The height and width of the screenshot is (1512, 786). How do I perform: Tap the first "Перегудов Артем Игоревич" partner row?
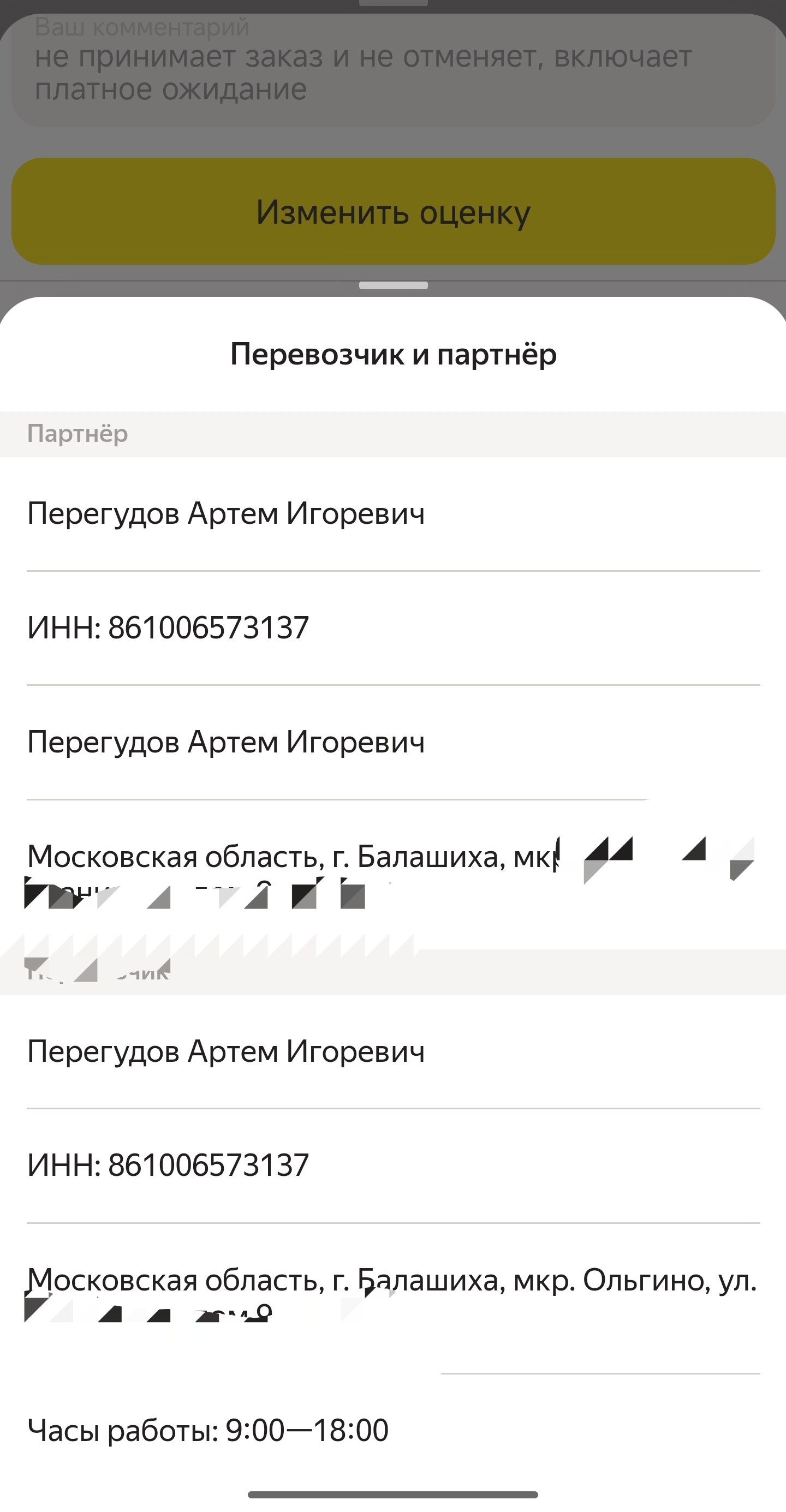point(392,513)
